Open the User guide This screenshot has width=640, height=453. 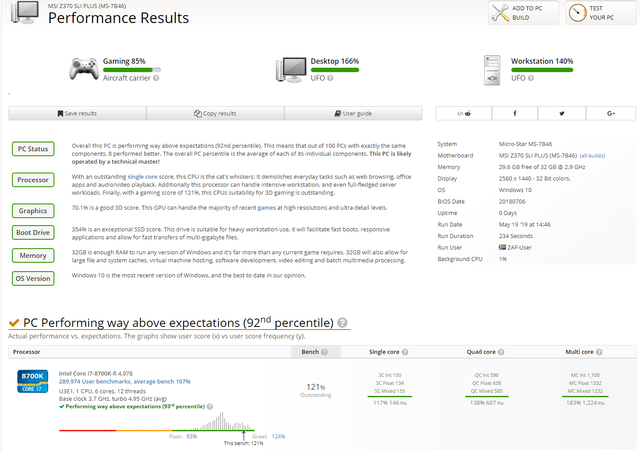(x=353, y=113)
